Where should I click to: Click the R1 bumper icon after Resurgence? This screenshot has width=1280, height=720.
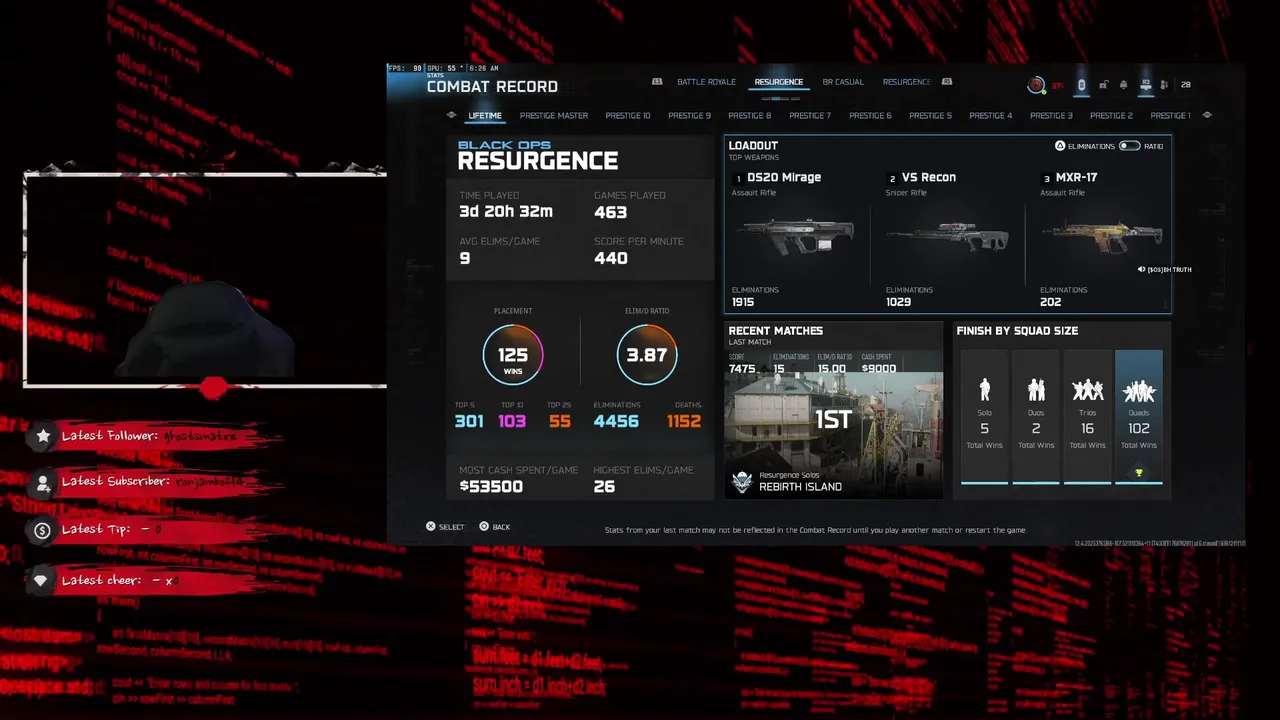(x=947, y=82)
